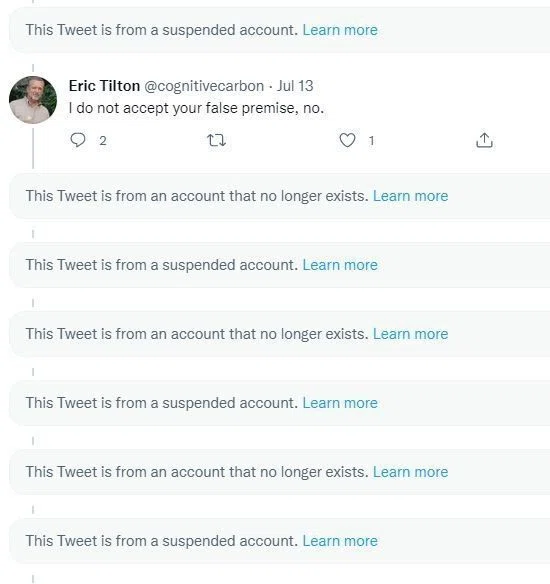Screen dimensions: 550x584
Task: Click the like count '1' next to the heart
Action: point(371,141)
